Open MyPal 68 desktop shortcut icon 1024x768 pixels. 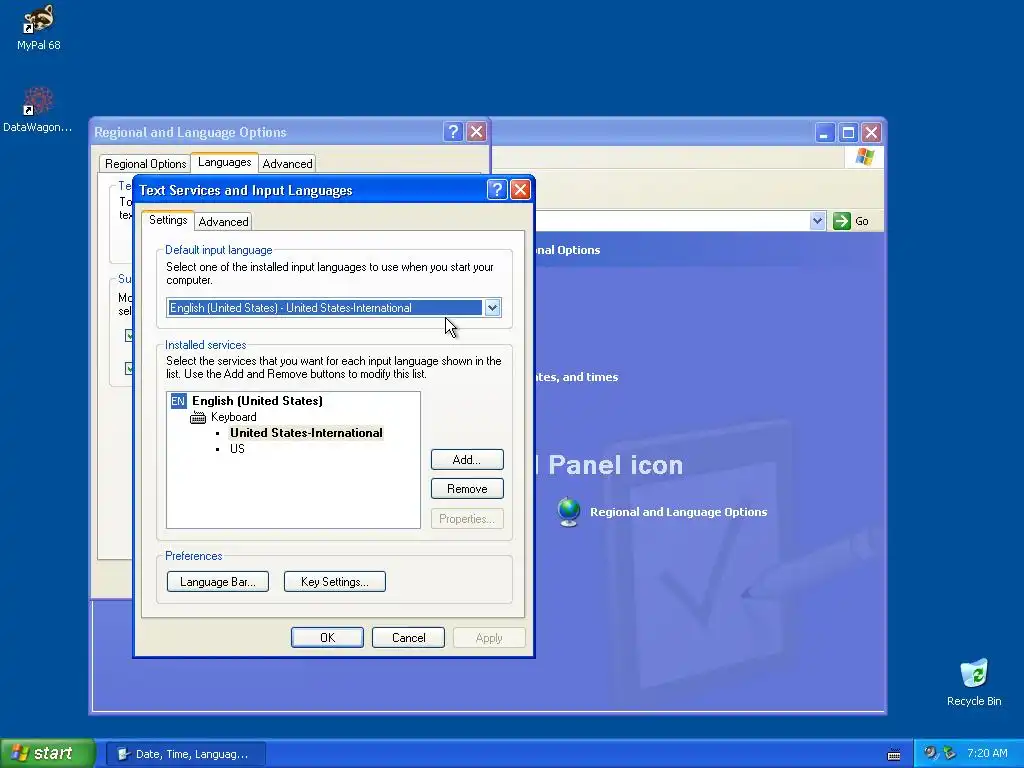tap(39, 18)
